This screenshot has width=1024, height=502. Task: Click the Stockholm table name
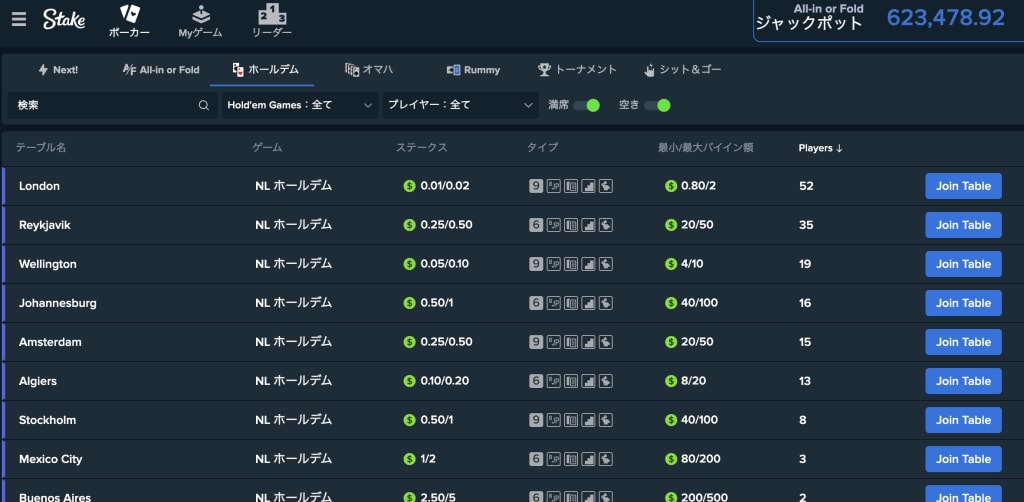[x=47, y=420]
